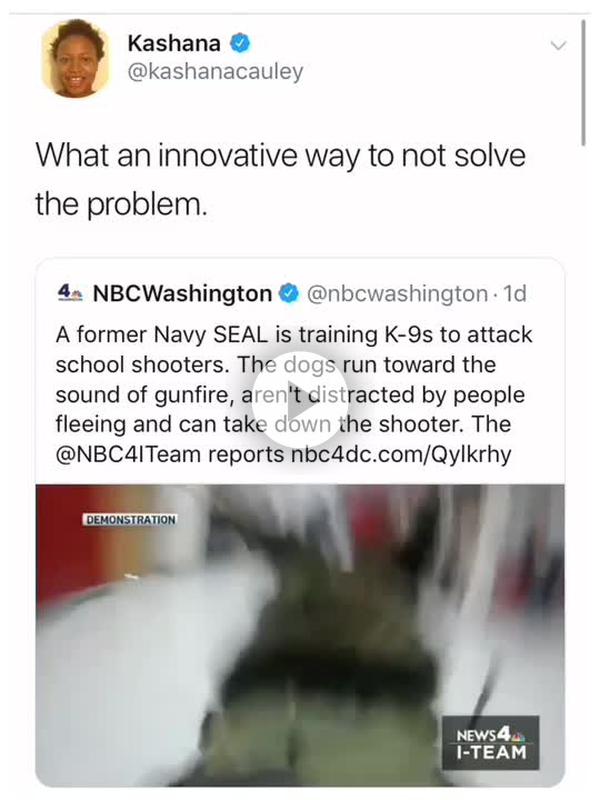600x800 pixels.
Task: Click the NBC4 logo avatar
Action: click(69, 293)
